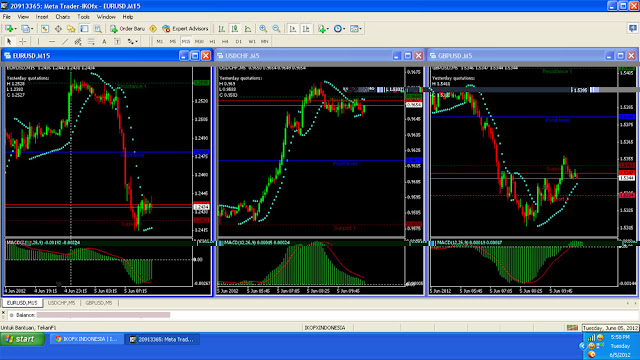Click the taskbar clock showing 5:58 PM
Screen dimensions: 640x360
coord(620,338)
